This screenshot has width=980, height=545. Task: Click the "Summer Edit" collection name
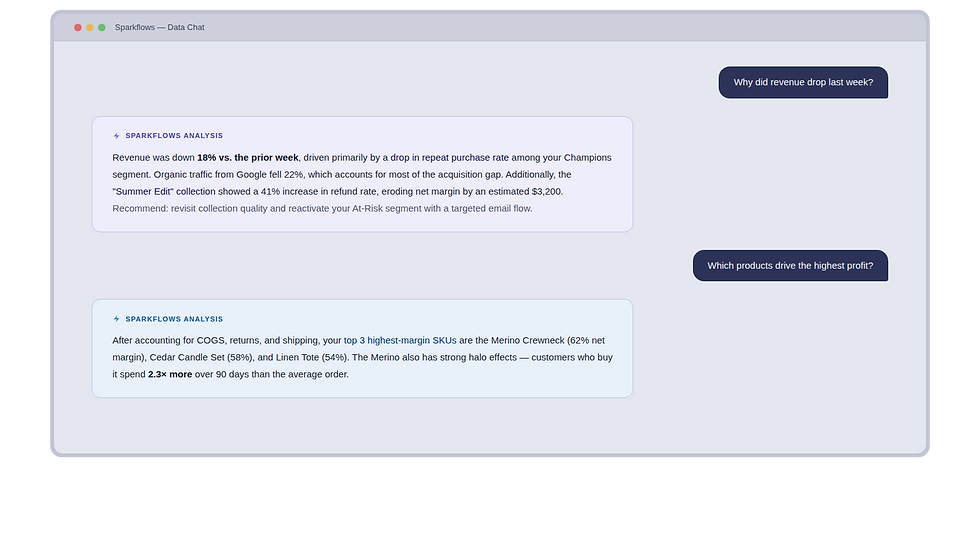[x=150, y=192]
